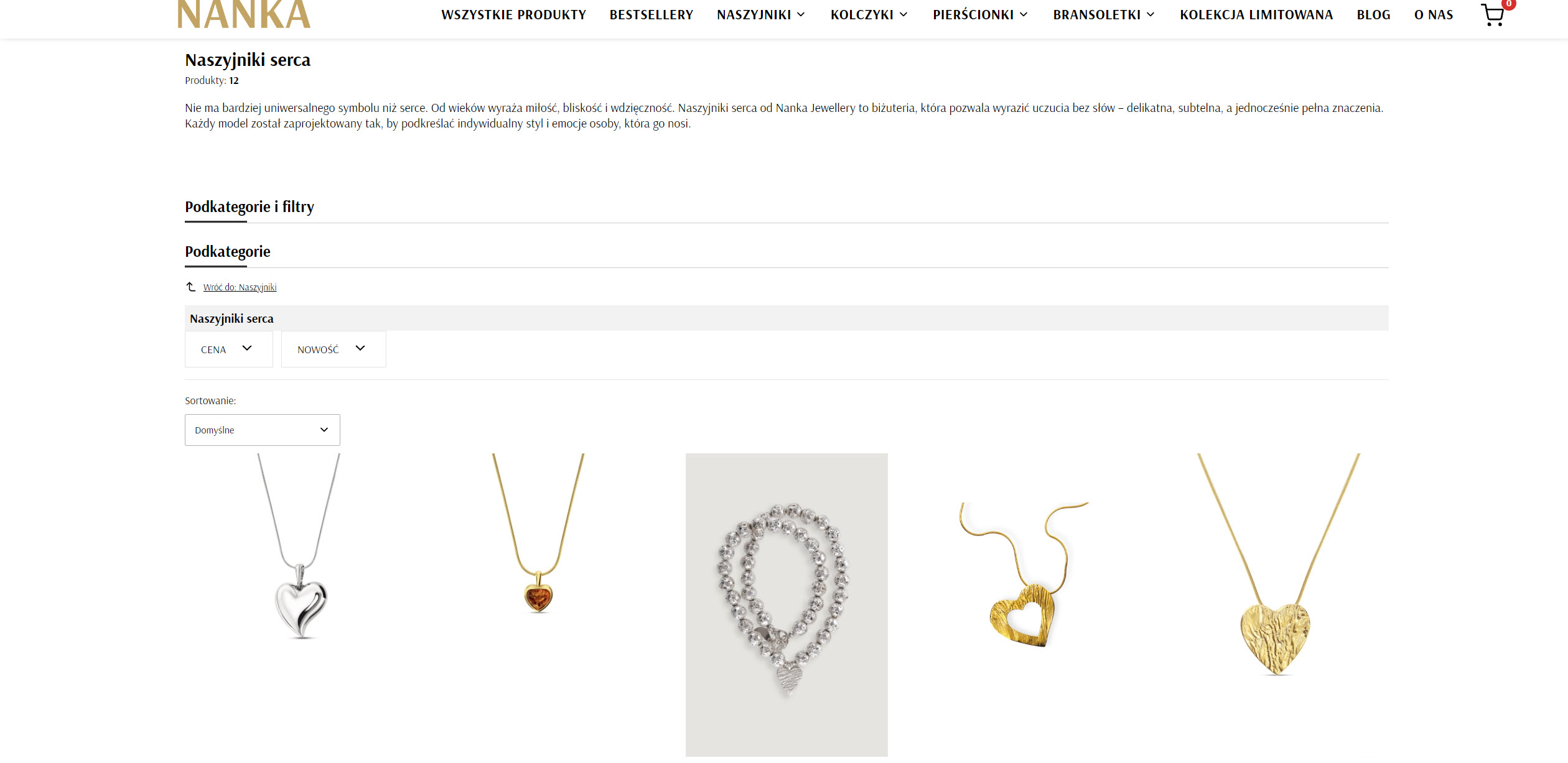Screen dimensions: 1568x763
Task: Open the shopping cart icon
Action: [x=1493, y=15]
